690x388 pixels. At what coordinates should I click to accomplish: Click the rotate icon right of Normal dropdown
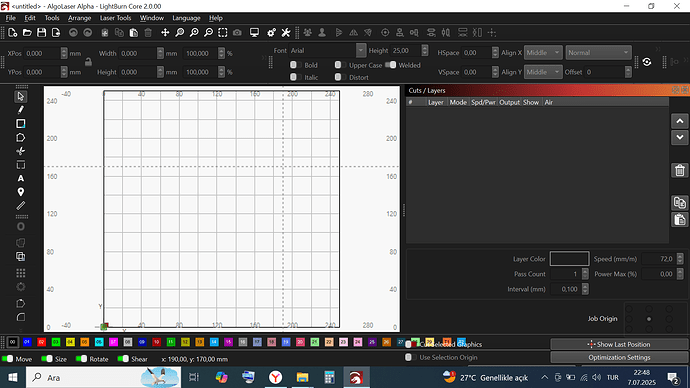coord(647,62)
